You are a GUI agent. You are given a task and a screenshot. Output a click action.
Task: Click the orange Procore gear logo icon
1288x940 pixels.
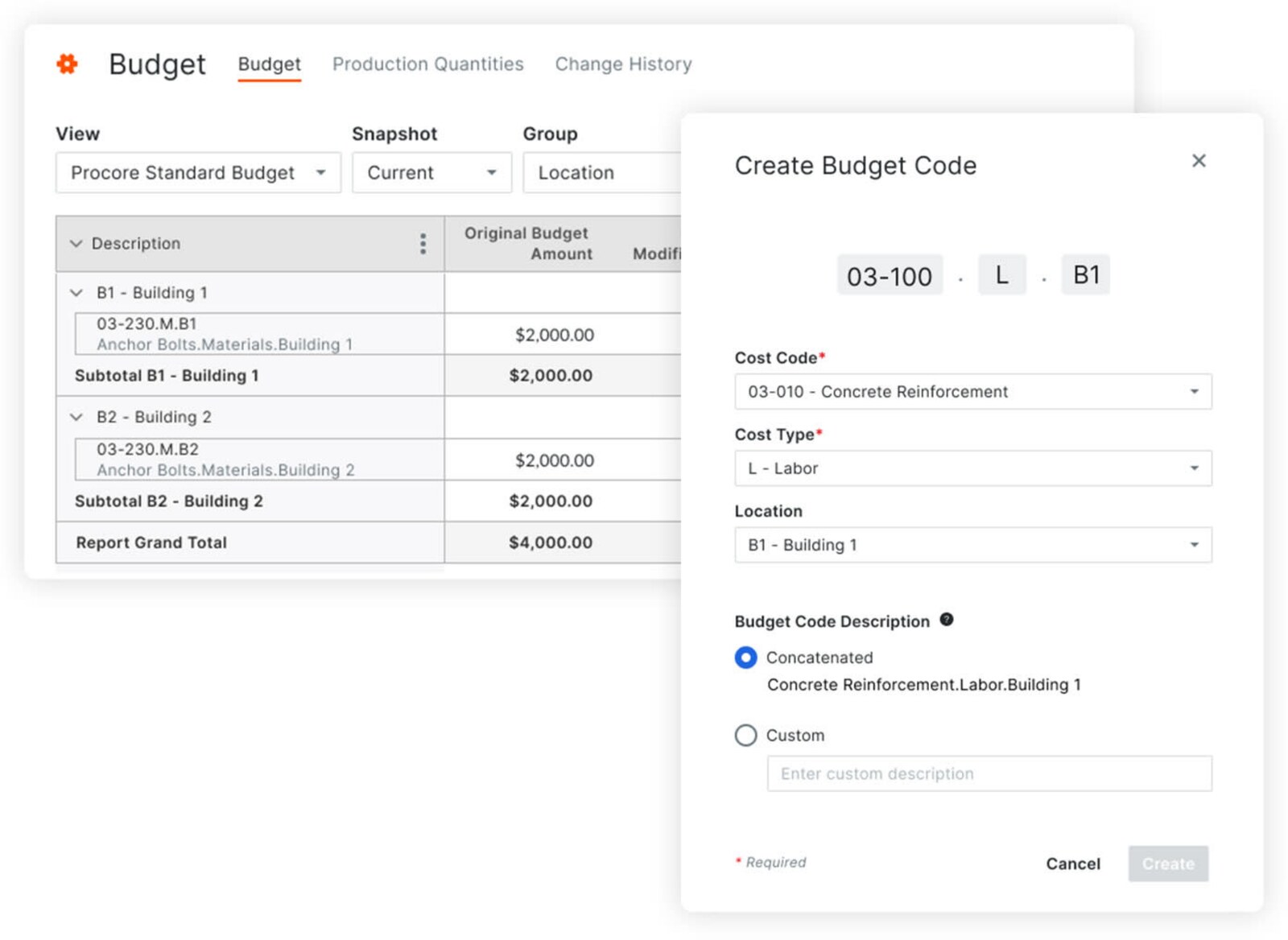[68, 64]
